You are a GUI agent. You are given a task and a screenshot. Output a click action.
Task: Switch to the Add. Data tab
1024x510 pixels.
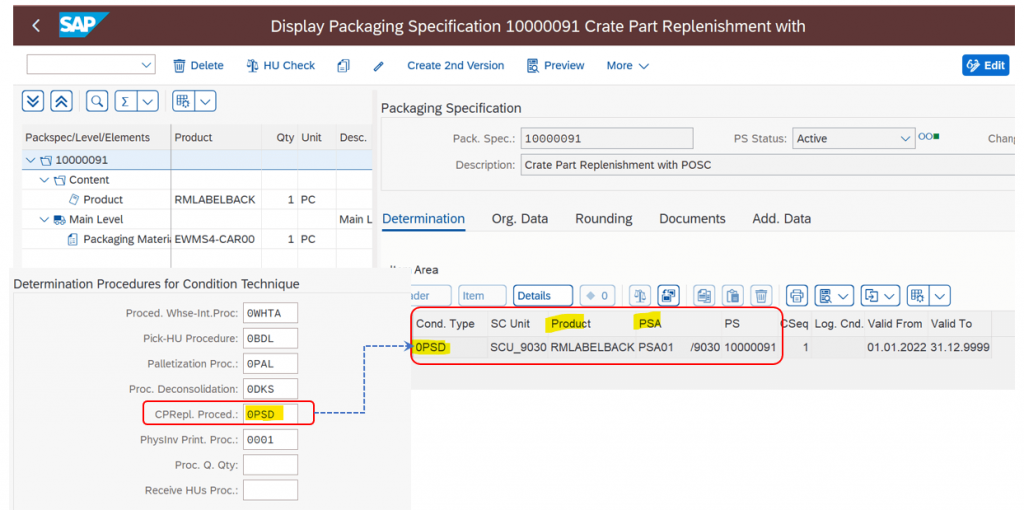click(782, 219)
